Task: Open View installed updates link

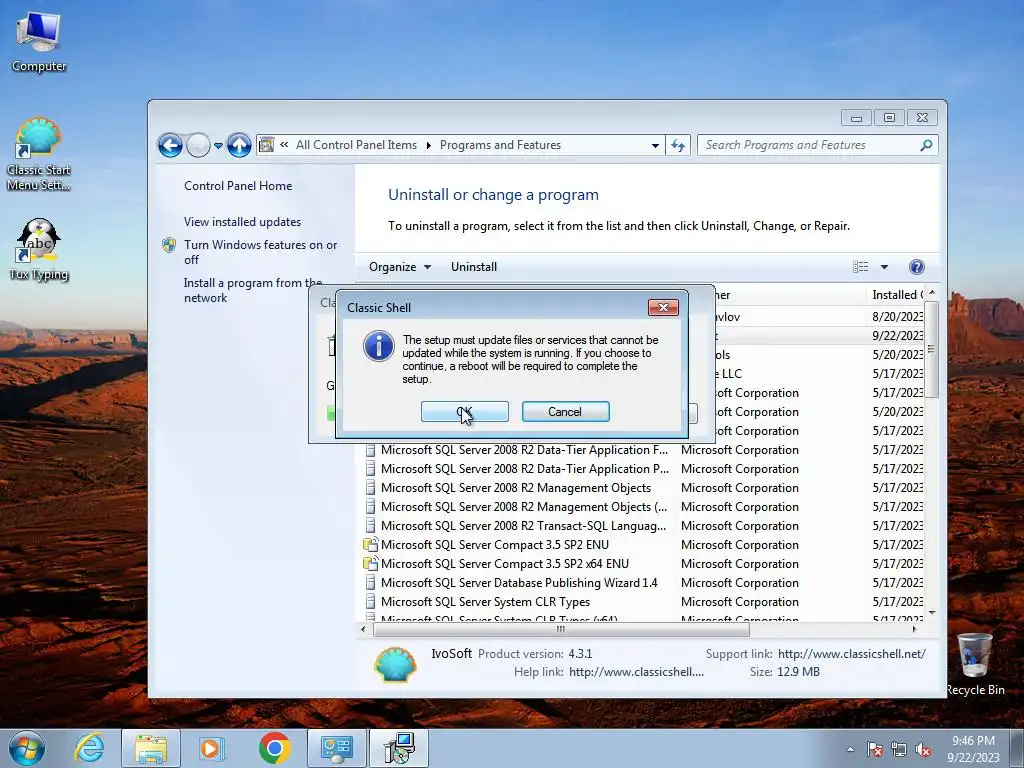Action: point(242,221)
